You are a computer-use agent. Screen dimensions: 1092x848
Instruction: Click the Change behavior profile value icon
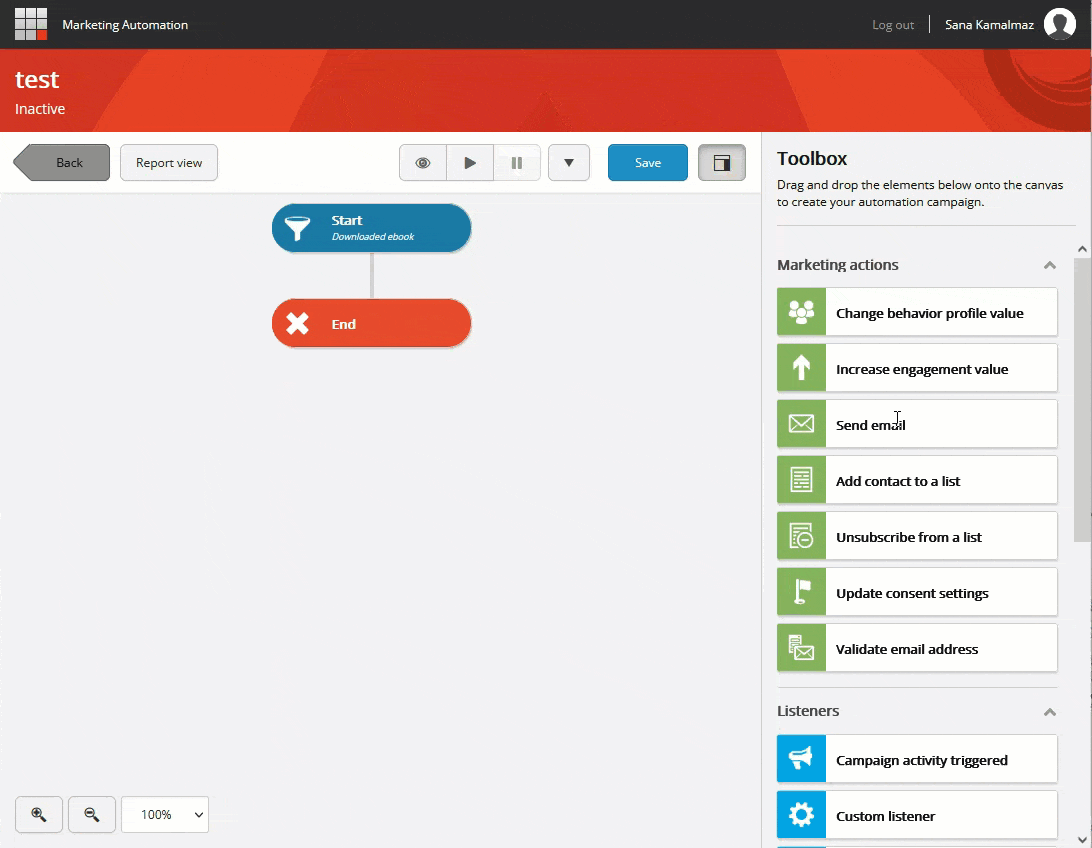[802, 313]
